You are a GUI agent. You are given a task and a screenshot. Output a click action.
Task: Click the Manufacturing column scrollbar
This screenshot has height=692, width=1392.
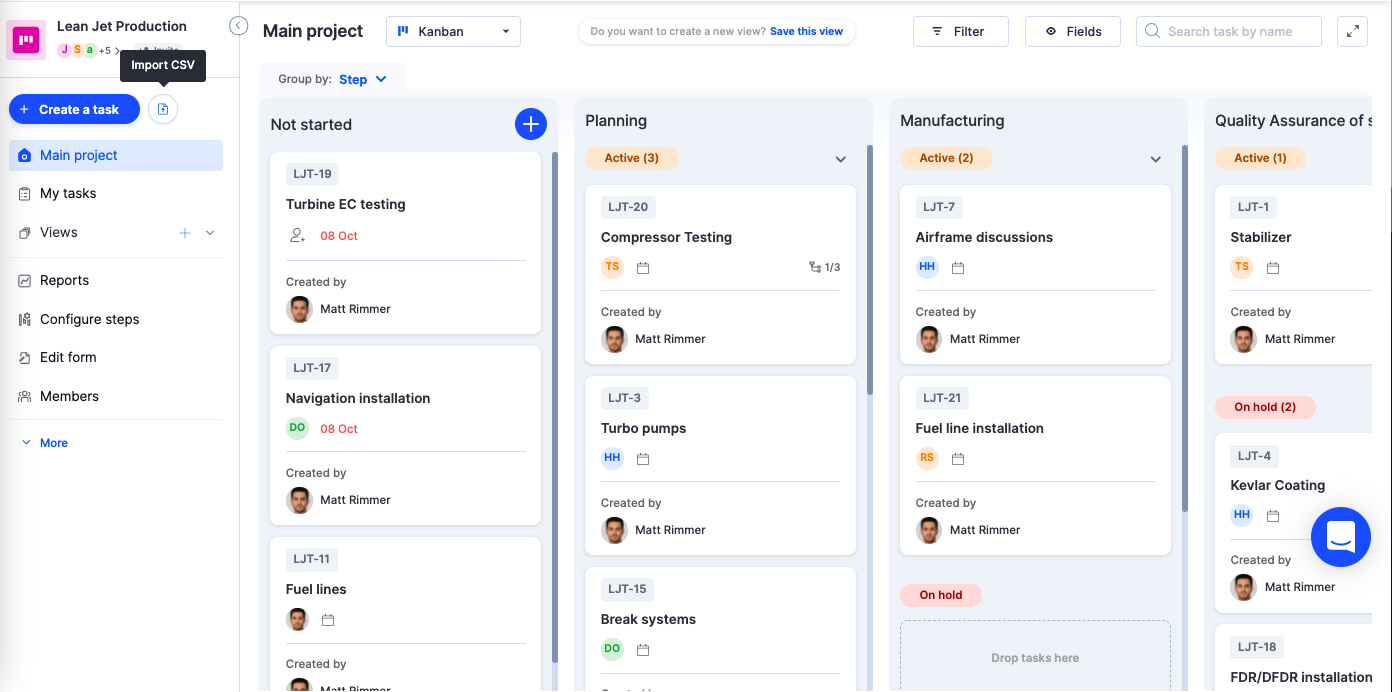pyautogui.click(x=1185, y=330)
